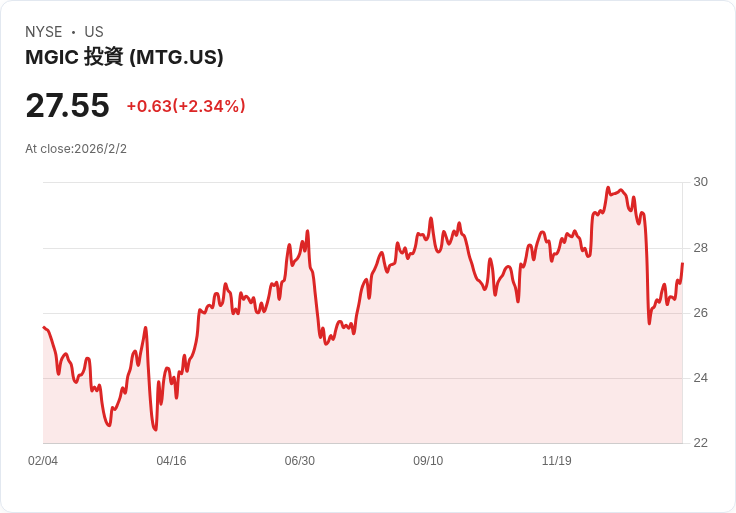Click the lowest chart dip before 04/16
The width and height of the screenshot is (736, 513).
(x=155, y=429)
